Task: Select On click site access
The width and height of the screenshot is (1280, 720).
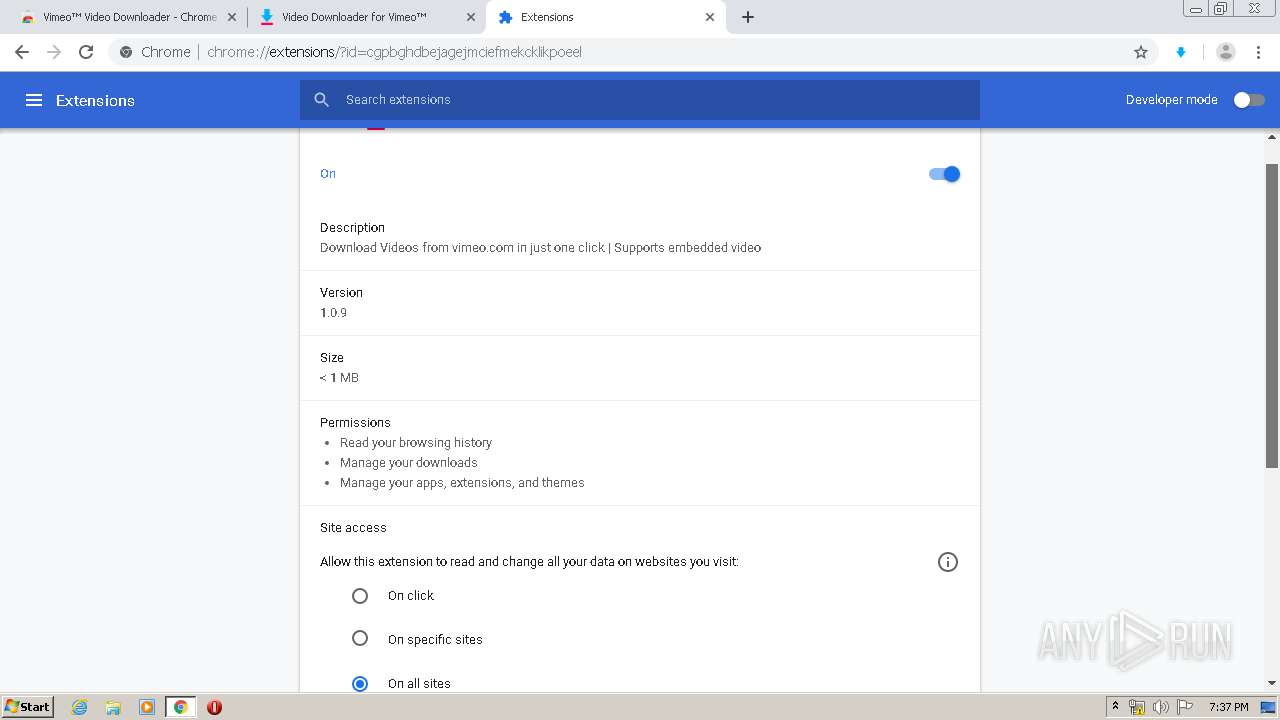Action: pyautogui.click(x=360, y=596)
